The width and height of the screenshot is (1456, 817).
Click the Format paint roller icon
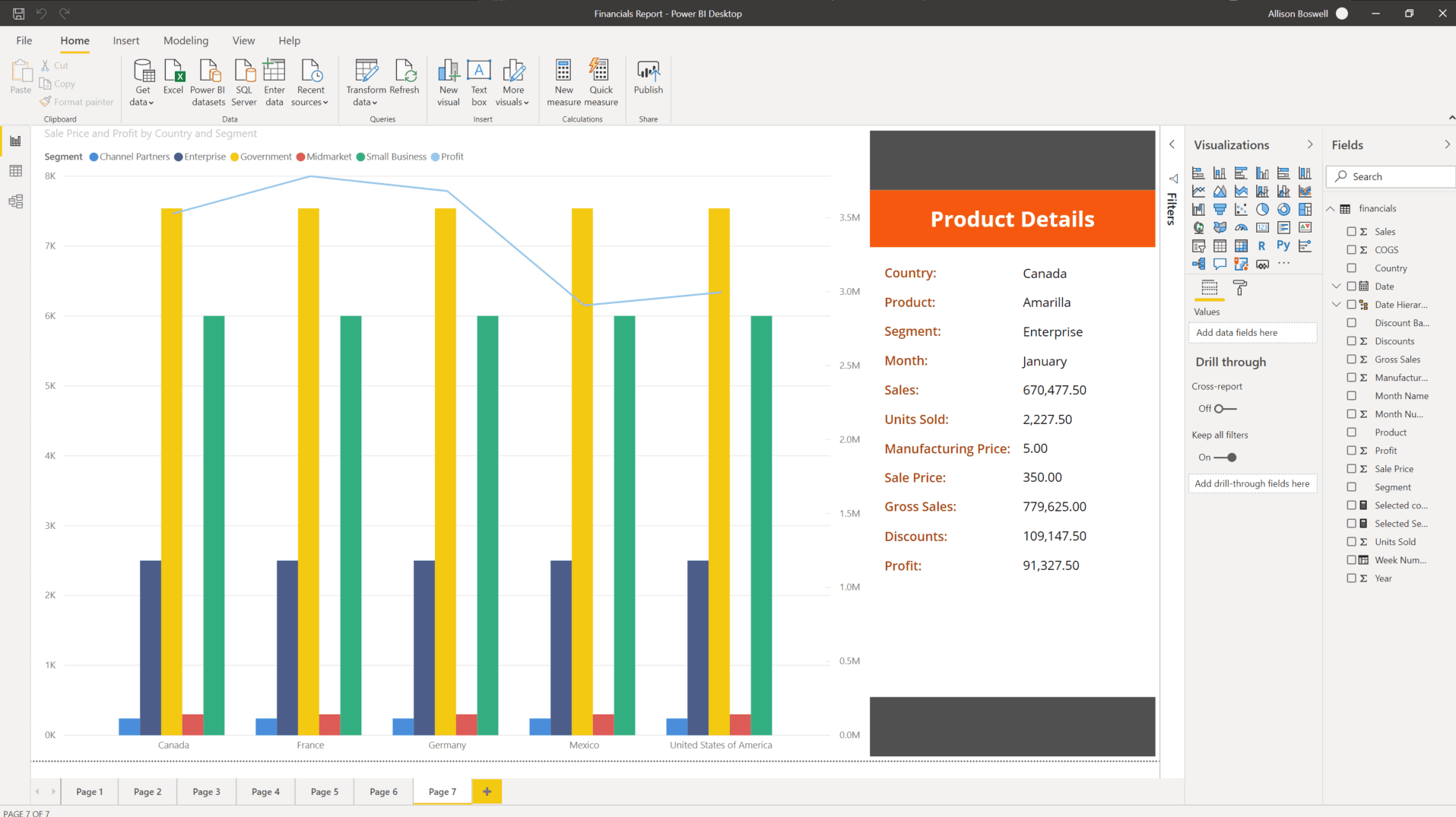(x=1239, y=287)
